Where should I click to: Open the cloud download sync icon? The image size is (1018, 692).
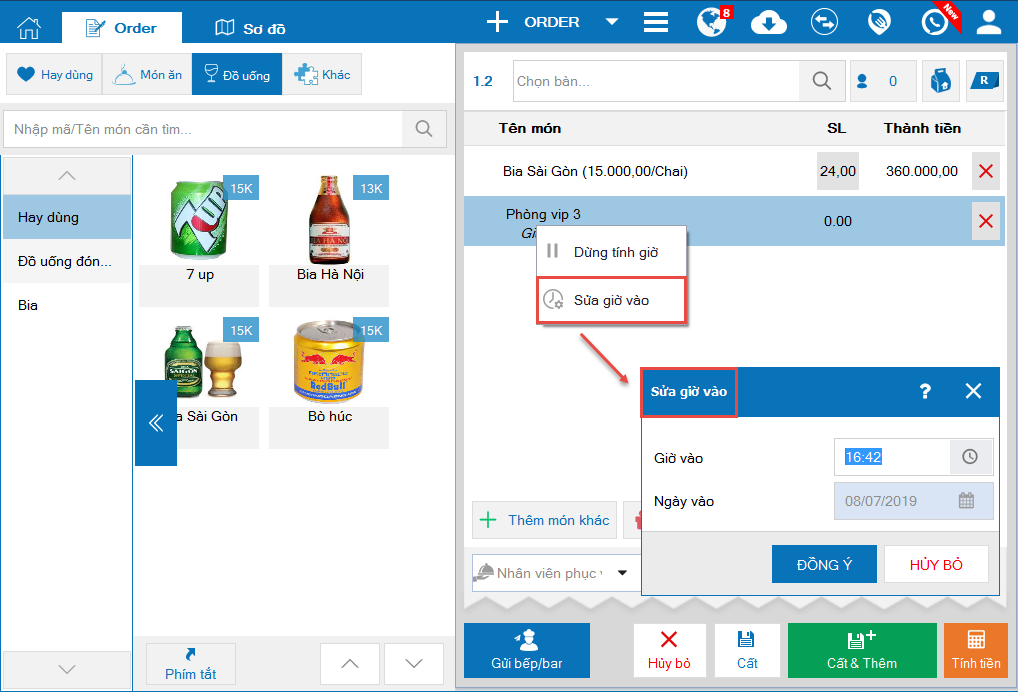(769, 23)
